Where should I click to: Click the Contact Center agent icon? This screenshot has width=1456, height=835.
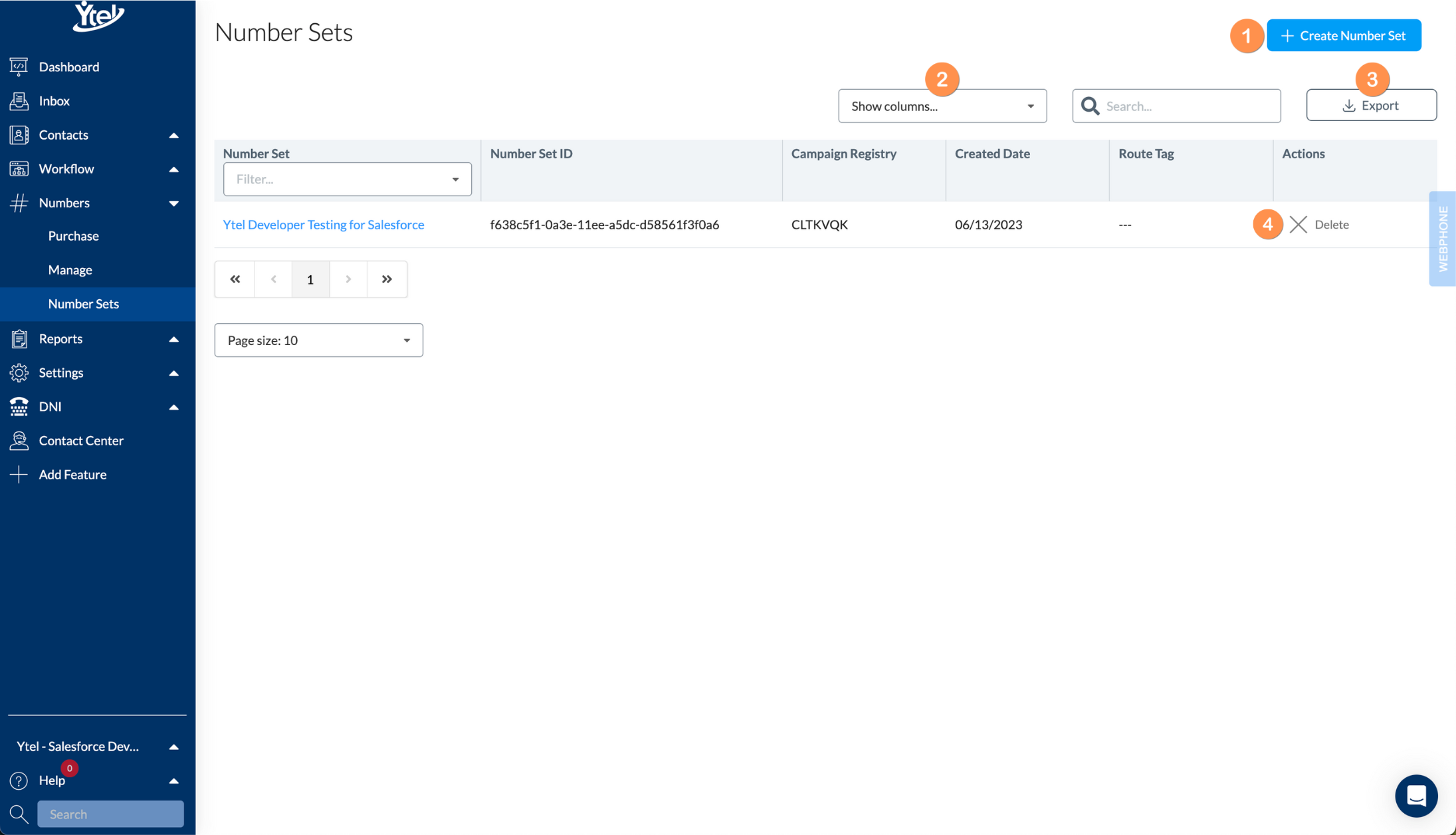click(19, 441)
